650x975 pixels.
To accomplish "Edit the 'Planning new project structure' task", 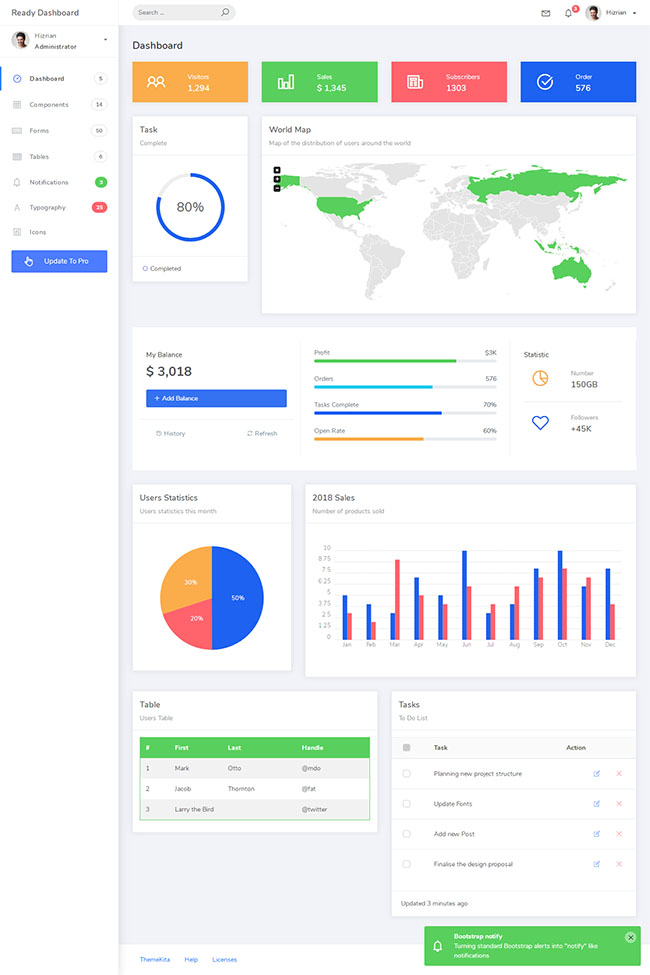I will click(597, 773).
